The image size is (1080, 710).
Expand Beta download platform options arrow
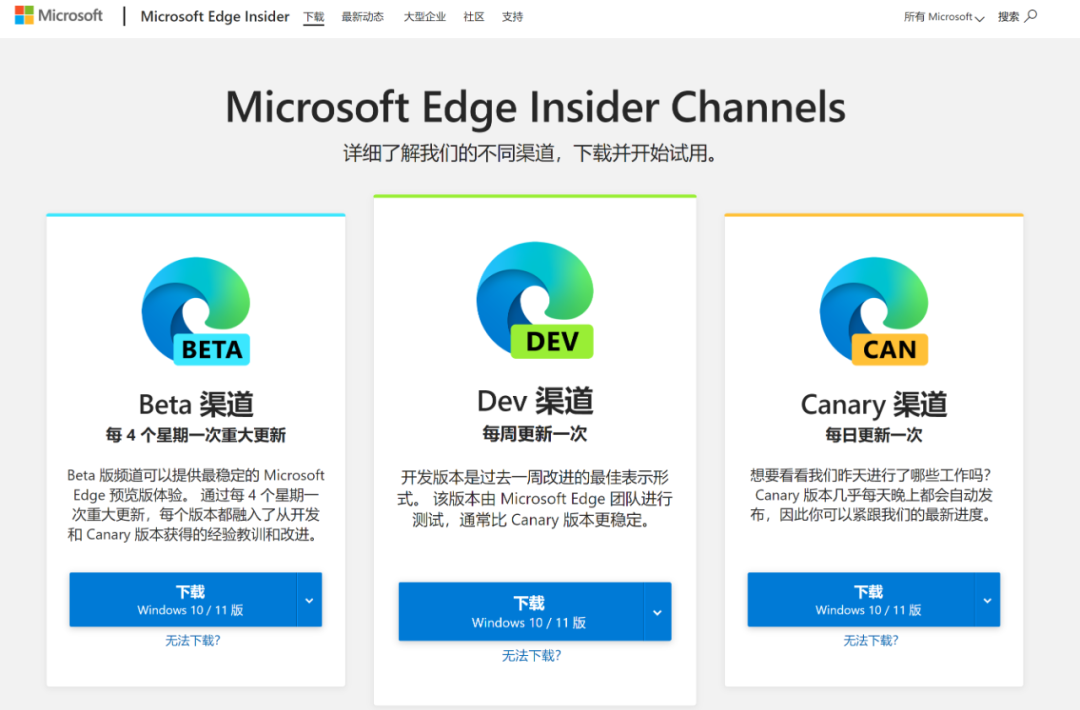click(309, 600)
